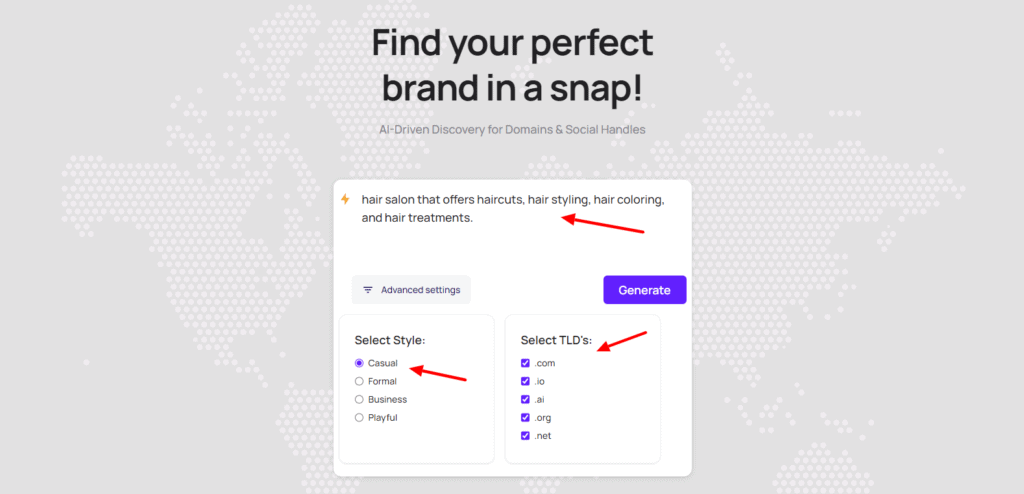Click the .com label text
The width and height of the screenshot is (1024, 494).
(545, 363)
